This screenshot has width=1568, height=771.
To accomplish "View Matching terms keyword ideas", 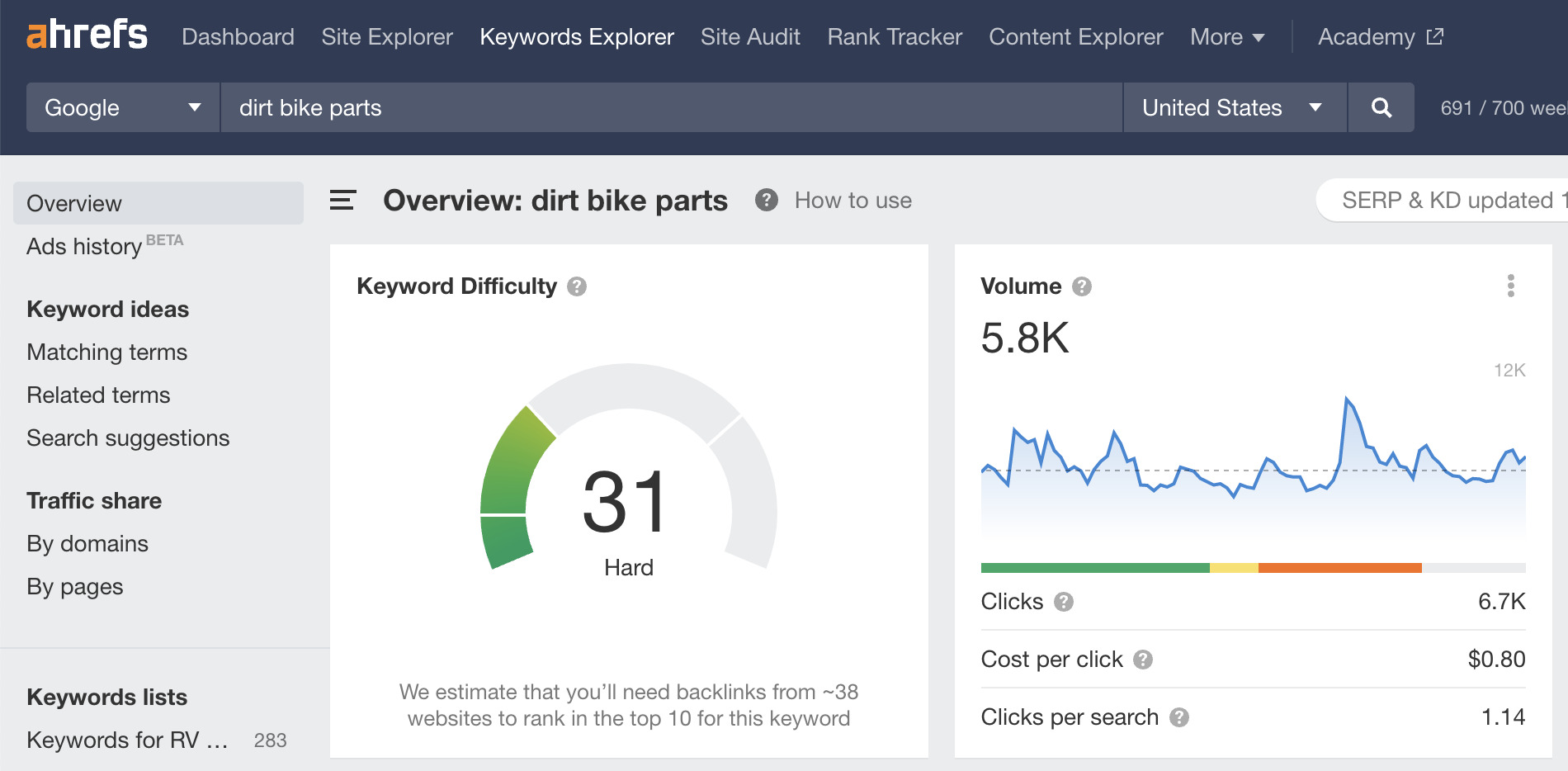I will click(106, 352).
